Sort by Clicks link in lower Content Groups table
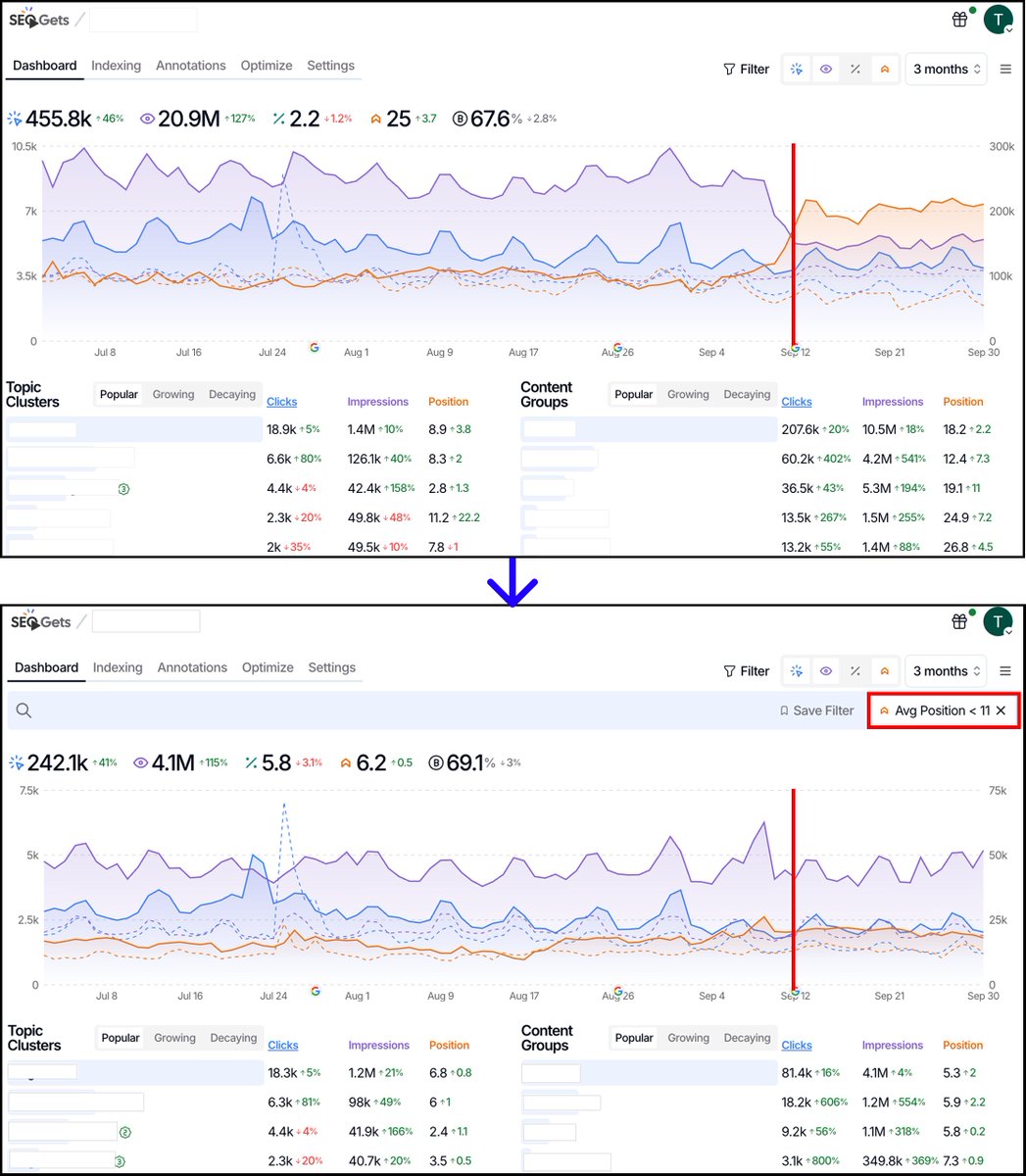 coord(797,1046)
